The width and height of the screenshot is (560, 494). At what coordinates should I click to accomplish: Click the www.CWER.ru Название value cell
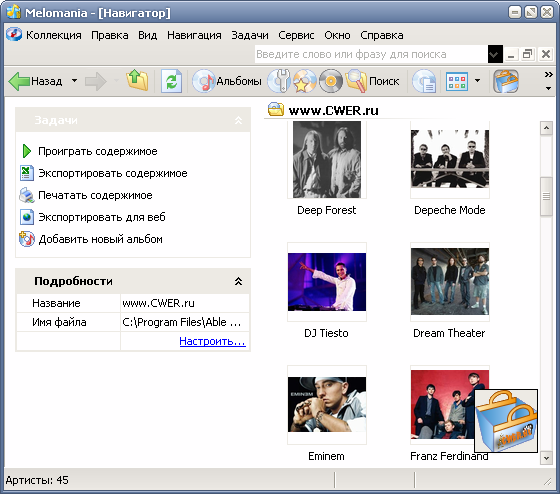point(185,303)
